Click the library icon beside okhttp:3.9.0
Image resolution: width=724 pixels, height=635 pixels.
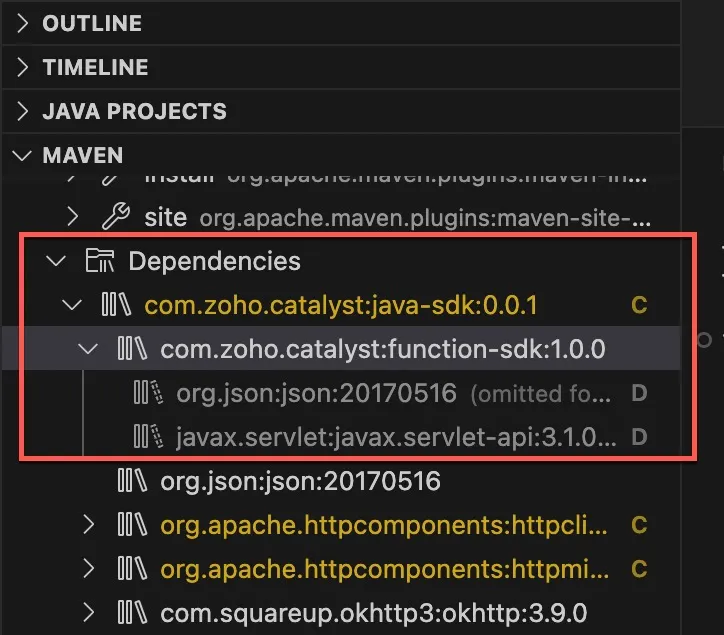pos(133,612)
